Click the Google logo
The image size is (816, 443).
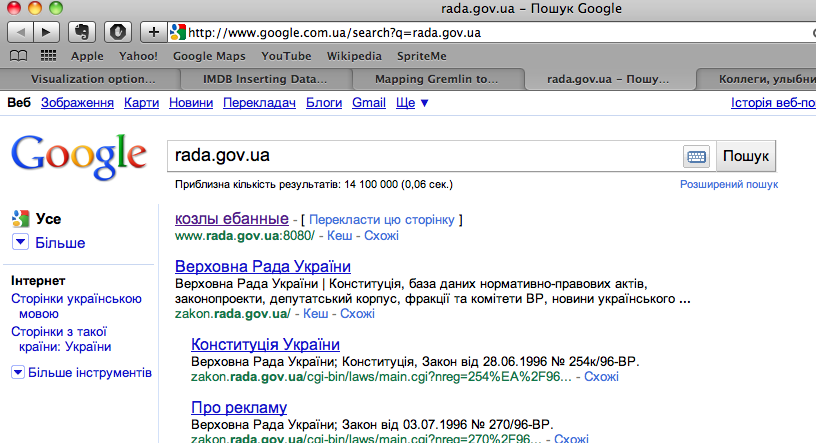coord(79,156)
